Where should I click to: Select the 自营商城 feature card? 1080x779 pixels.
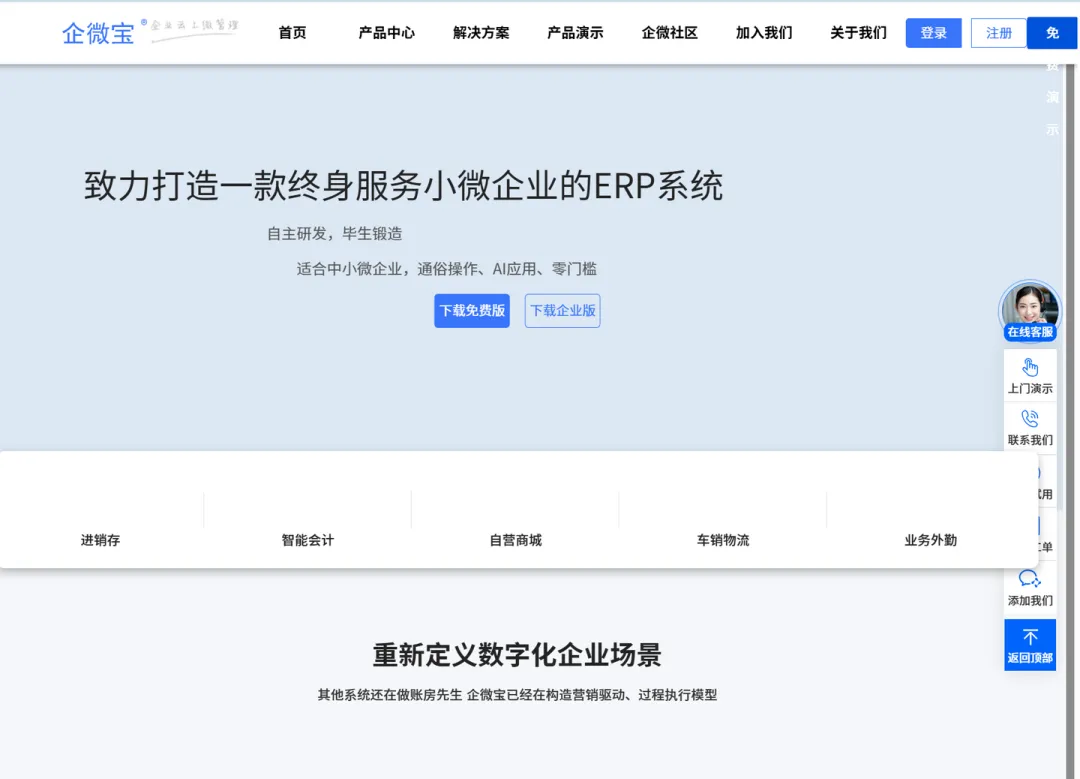pyautogui.click(x=515, y=540)
